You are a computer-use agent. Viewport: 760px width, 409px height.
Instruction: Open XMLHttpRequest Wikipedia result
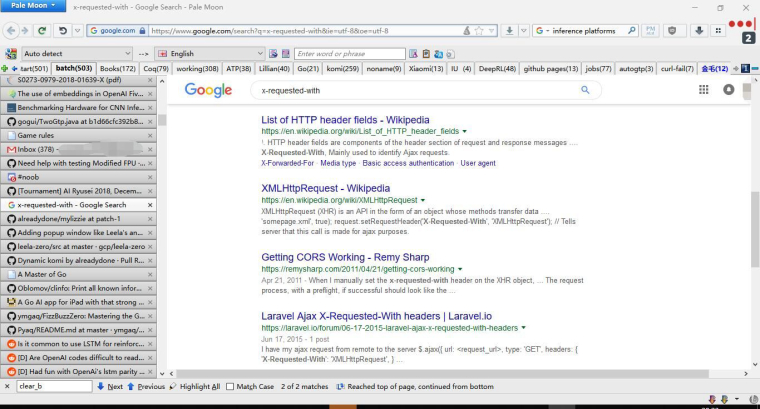coord(325,188)
